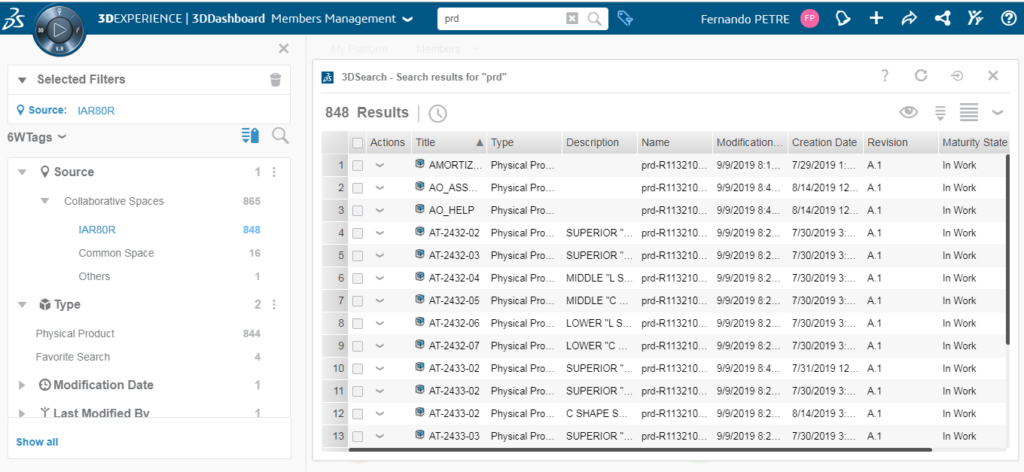This screenshot has width=1024, height=472.
Task: Check the box for AT-2432-05 row
Action: click(357, 301)
